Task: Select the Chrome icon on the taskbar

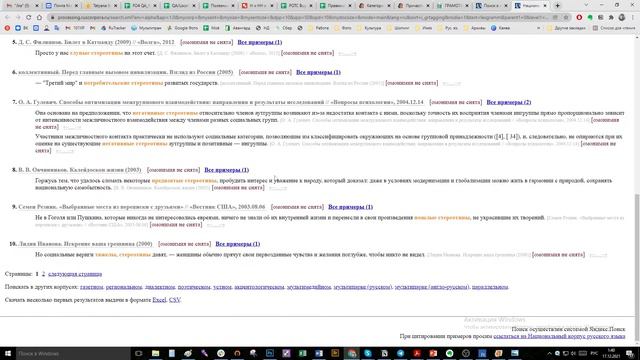Action: tap(351, 353)
